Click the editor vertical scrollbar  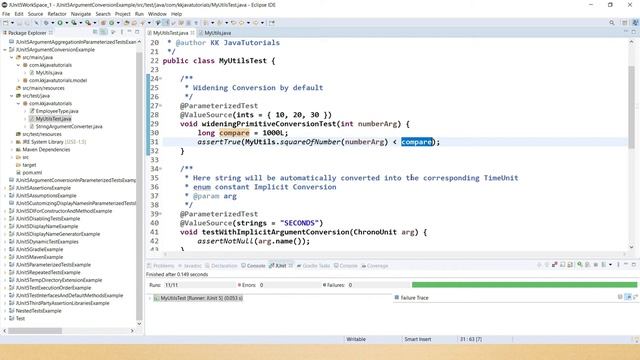pyautogui.click(x=631, y=106)
